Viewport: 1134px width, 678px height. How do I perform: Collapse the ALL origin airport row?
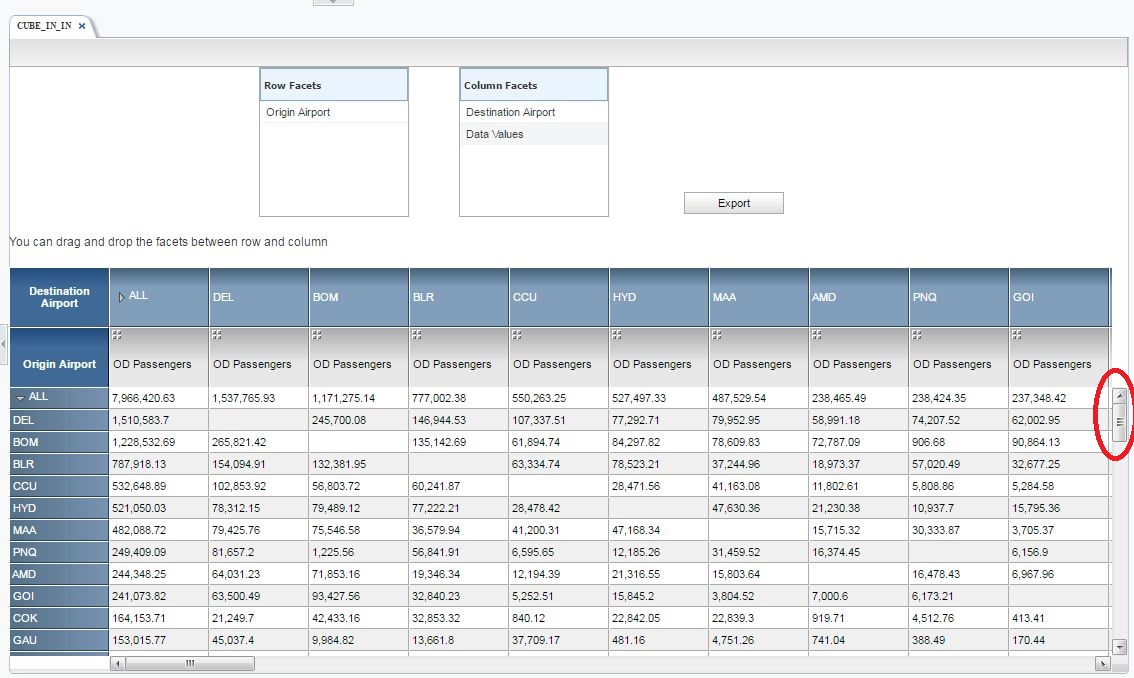20,398
